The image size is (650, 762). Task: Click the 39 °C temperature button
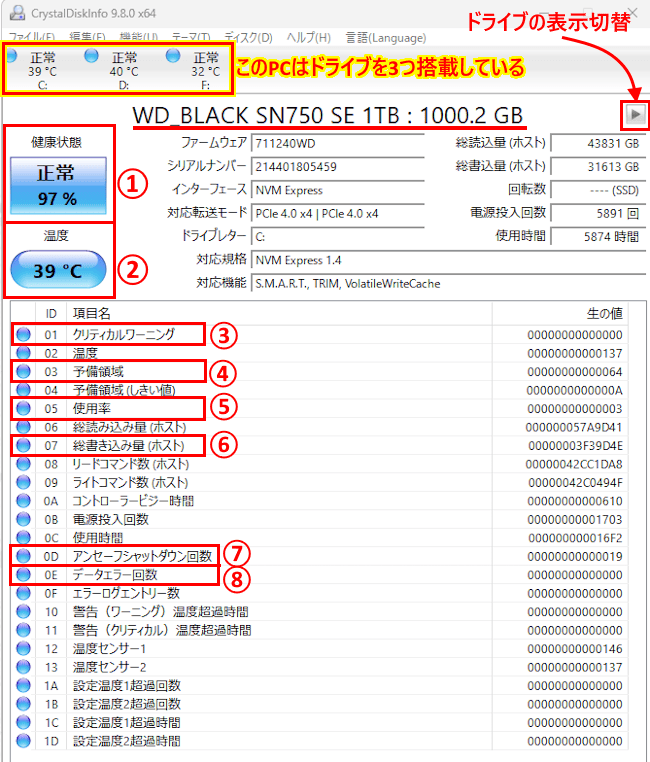58,270
